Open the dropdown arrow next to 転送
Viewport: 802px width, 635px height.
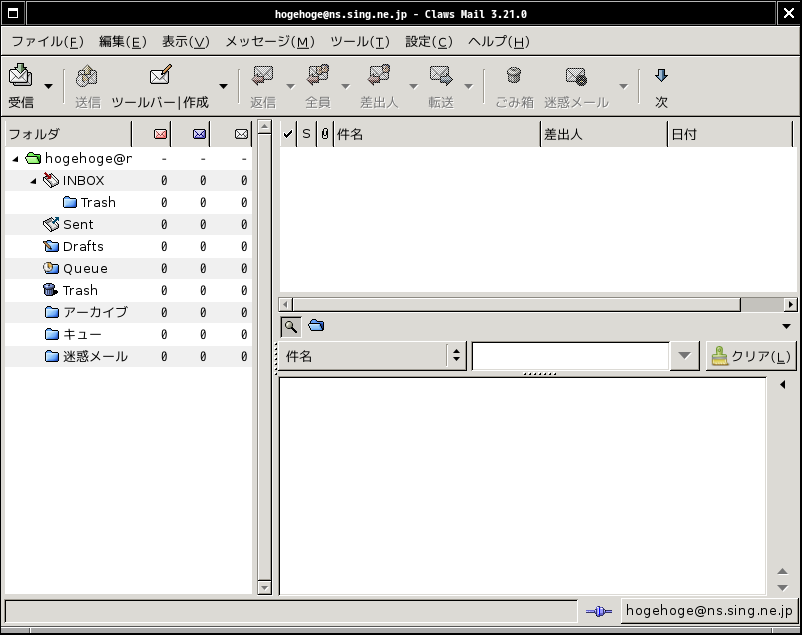coord(469,86)
